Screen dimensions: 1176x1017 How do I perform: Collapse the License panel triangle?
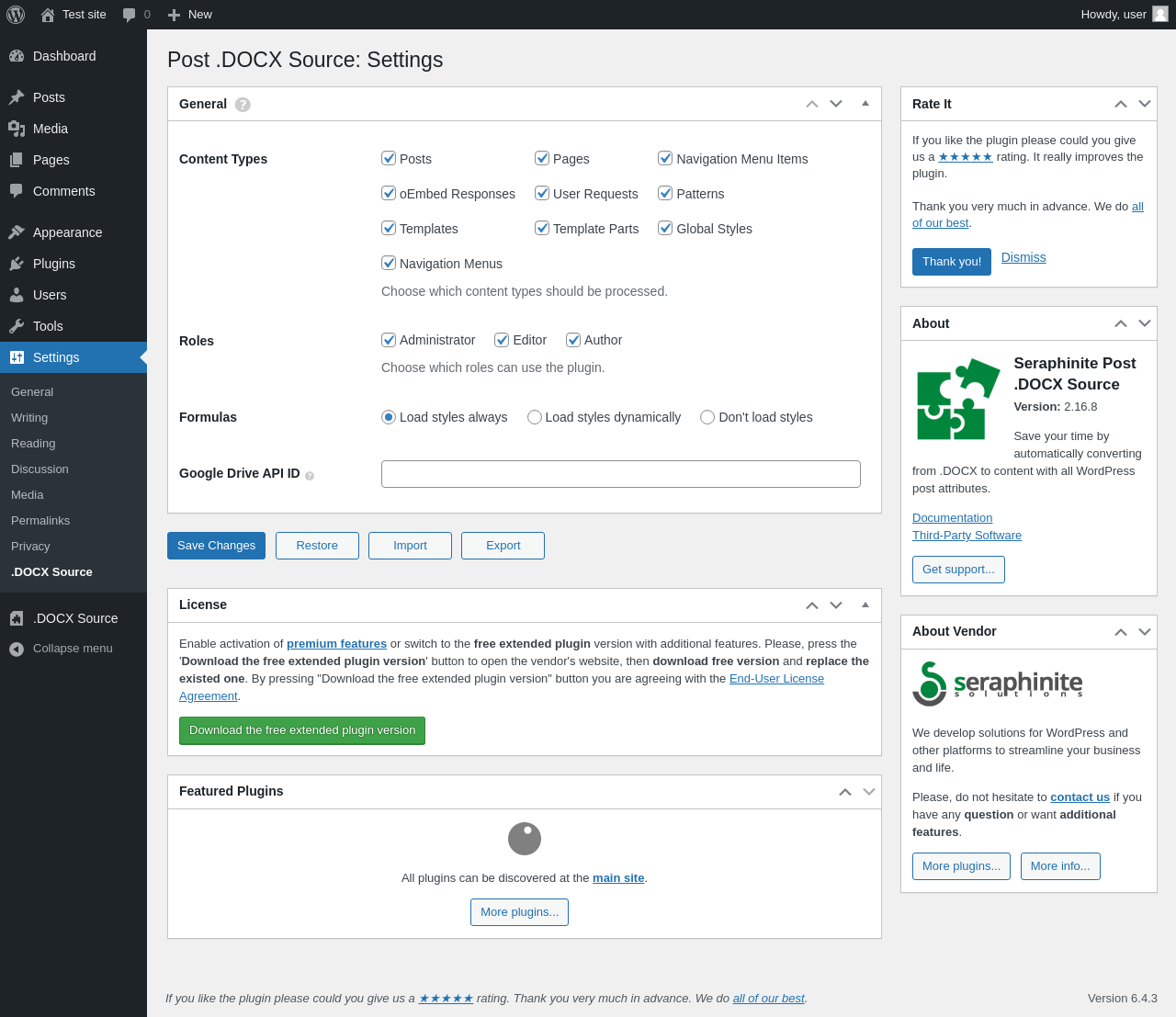tap(865, 605)
